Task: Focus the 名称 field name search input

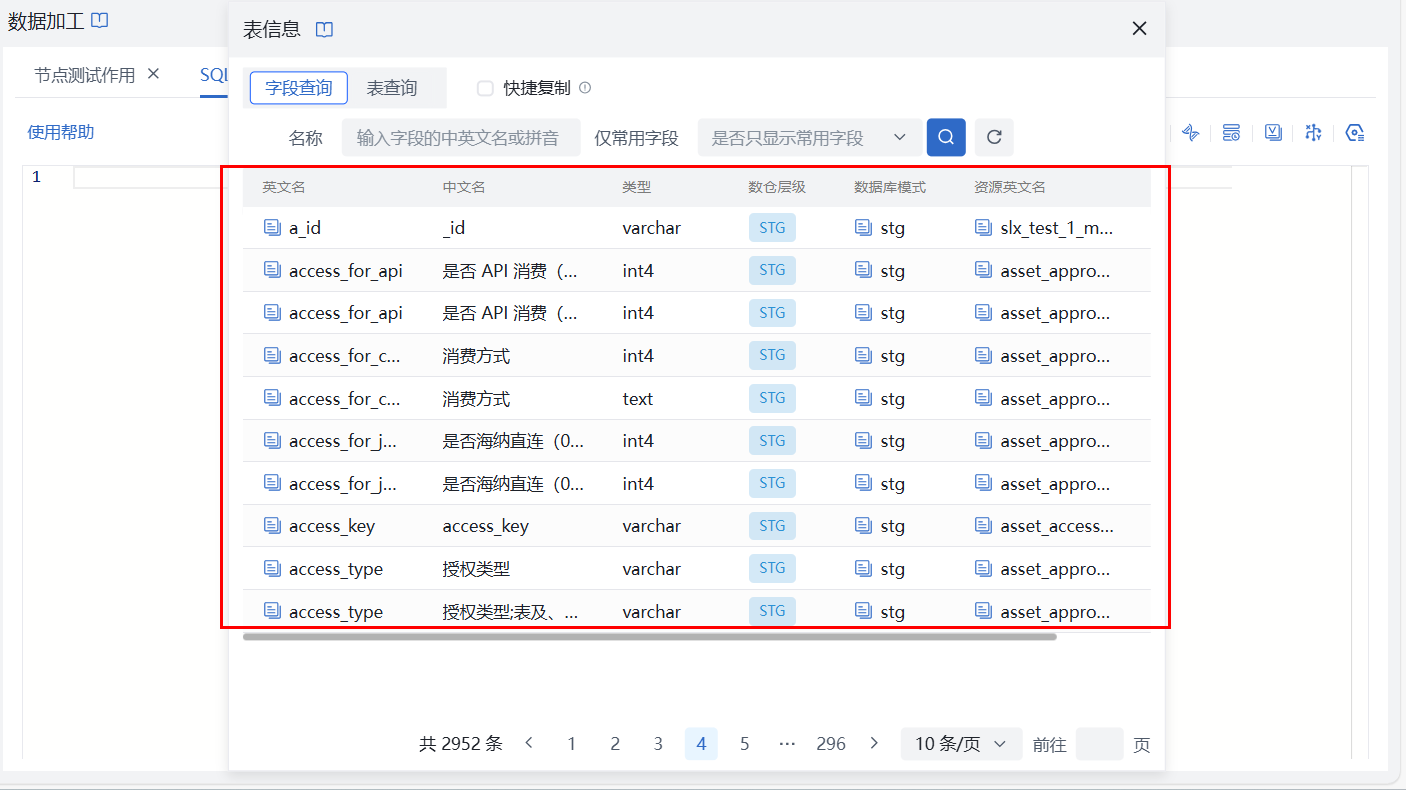Action: tap(461, 137)
